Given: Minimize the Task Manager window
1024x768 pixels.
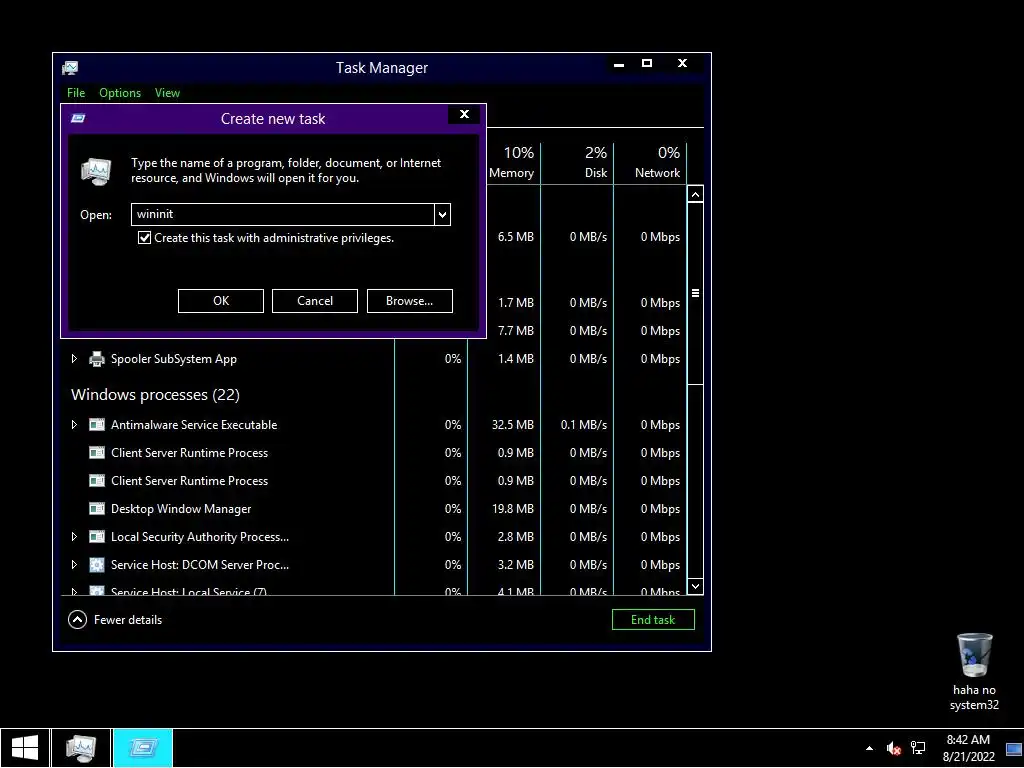Looking at the screenshot, I should coord(619,64).
